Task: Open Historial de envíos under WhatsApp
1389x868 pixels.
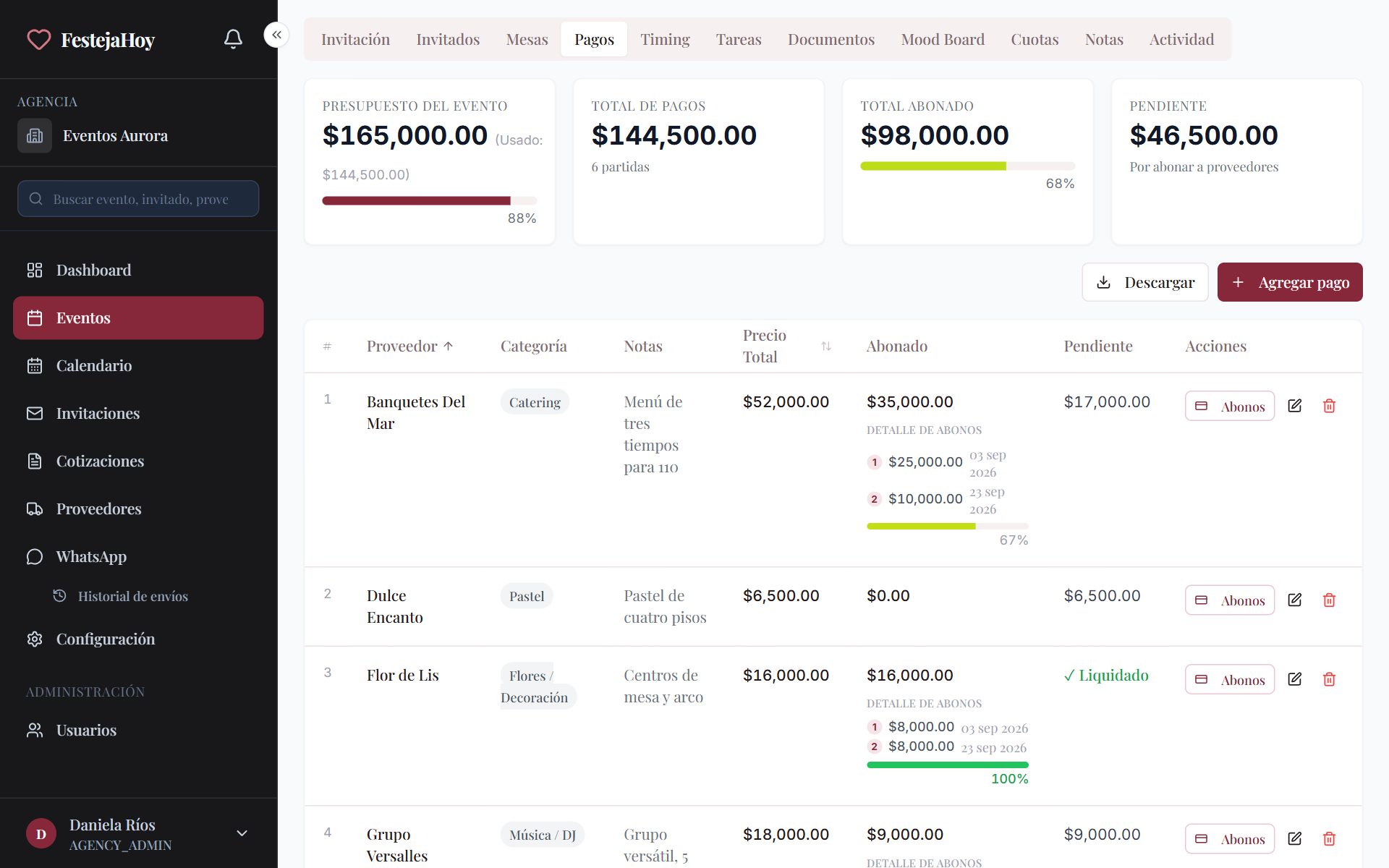Action: [133, 596]
